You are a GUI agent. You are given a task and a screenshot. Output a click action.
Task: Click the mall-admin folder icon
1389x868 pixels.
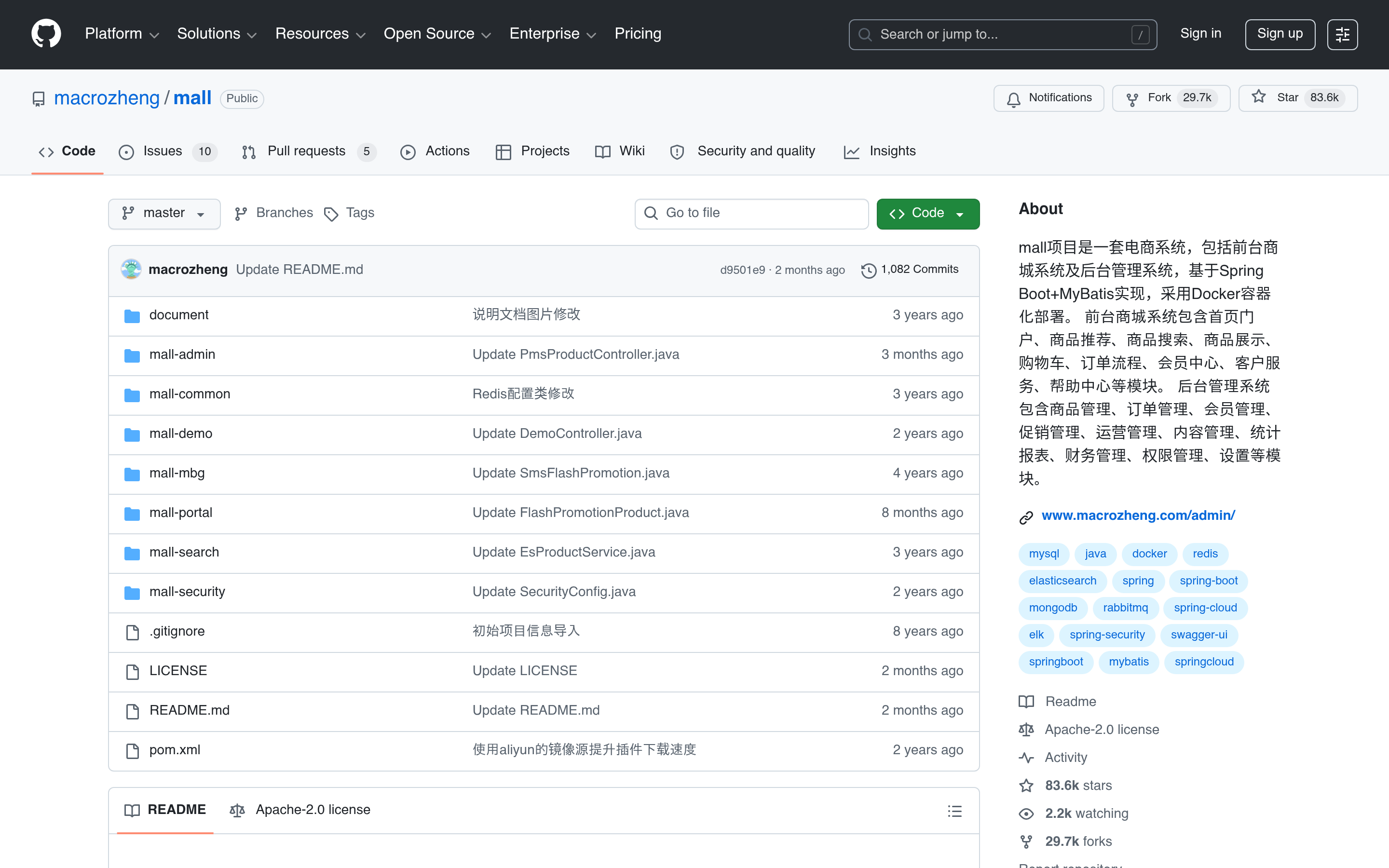click(x=132, y=355)
